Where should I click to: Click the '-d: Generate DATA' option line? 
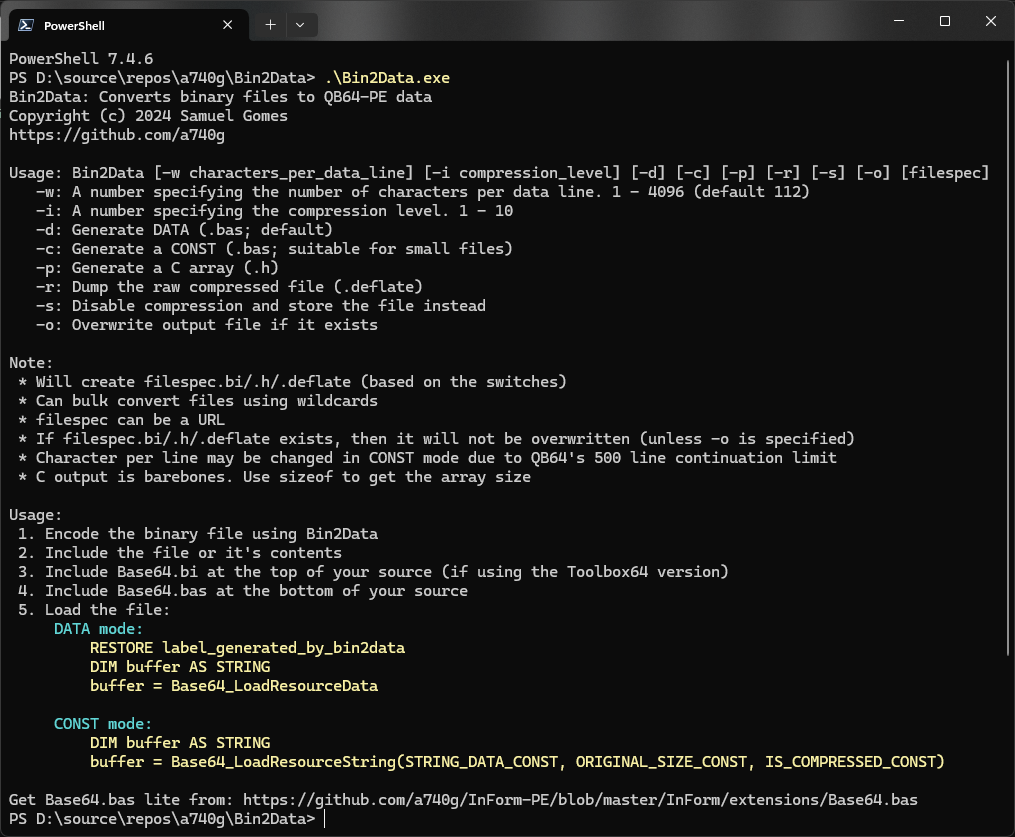184,230
